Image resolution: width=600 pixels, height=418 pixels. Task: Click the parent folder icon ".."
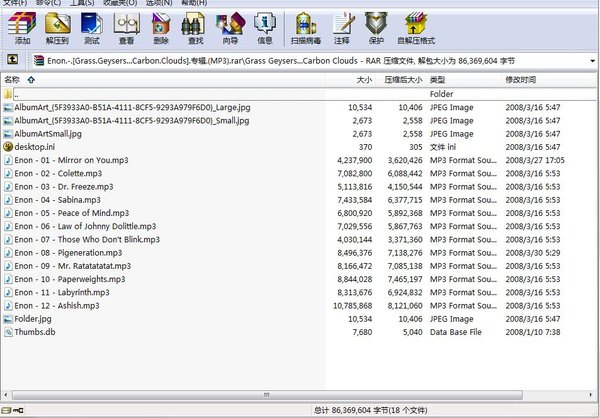(x=8, y=94)
